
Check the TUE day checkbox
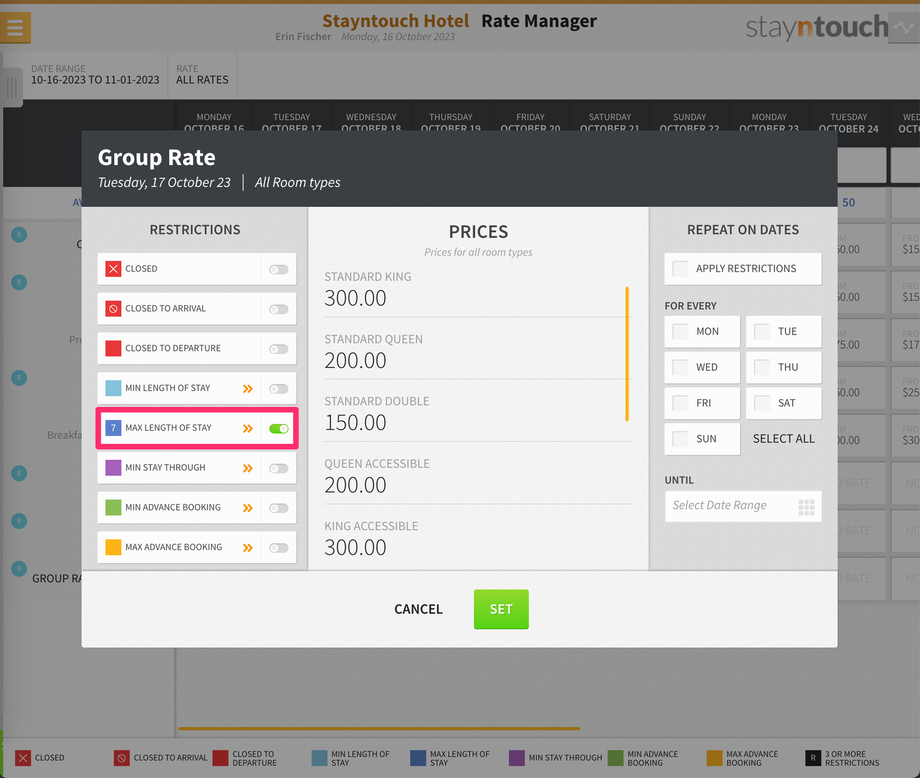click(762, 332)
